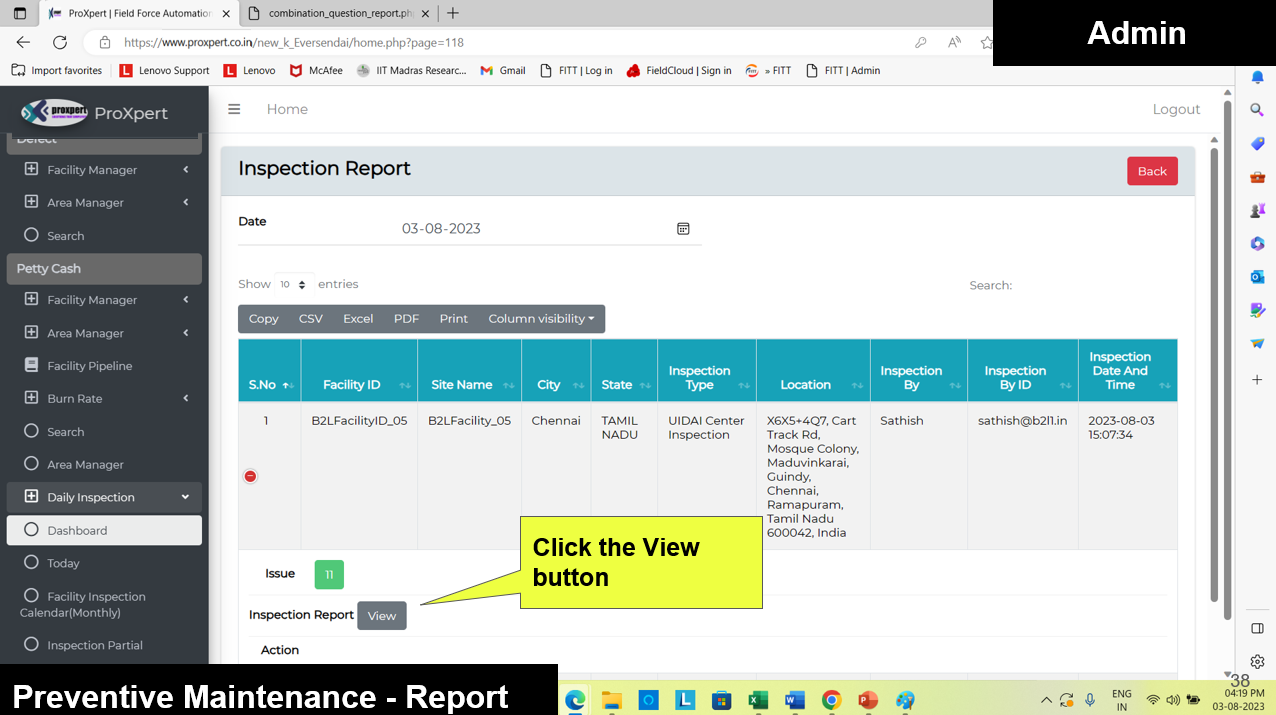Collapse row using the red minus icon
The height and width of the screenshot is (715, 1276).
[x=250, y=476]
